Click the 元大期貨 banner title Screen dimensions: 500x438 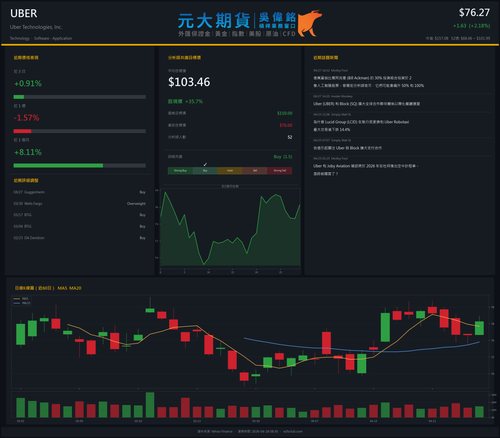[x=214, y=21]
